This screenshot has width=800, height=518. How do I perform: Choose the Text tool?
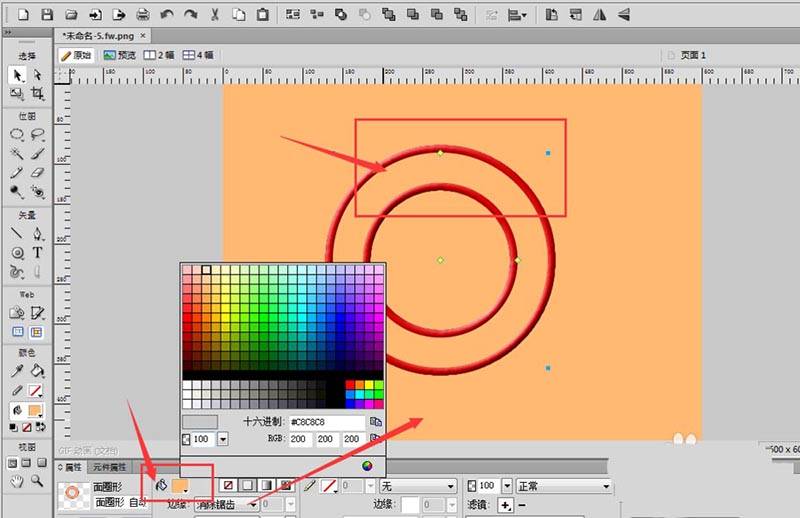tap(38, 253)
